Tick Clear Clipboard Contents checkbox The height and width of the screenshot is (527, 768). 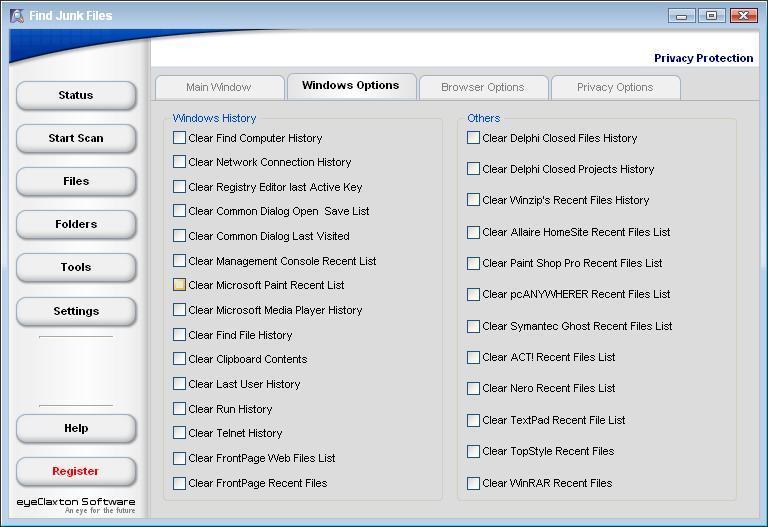pos(179,359)
